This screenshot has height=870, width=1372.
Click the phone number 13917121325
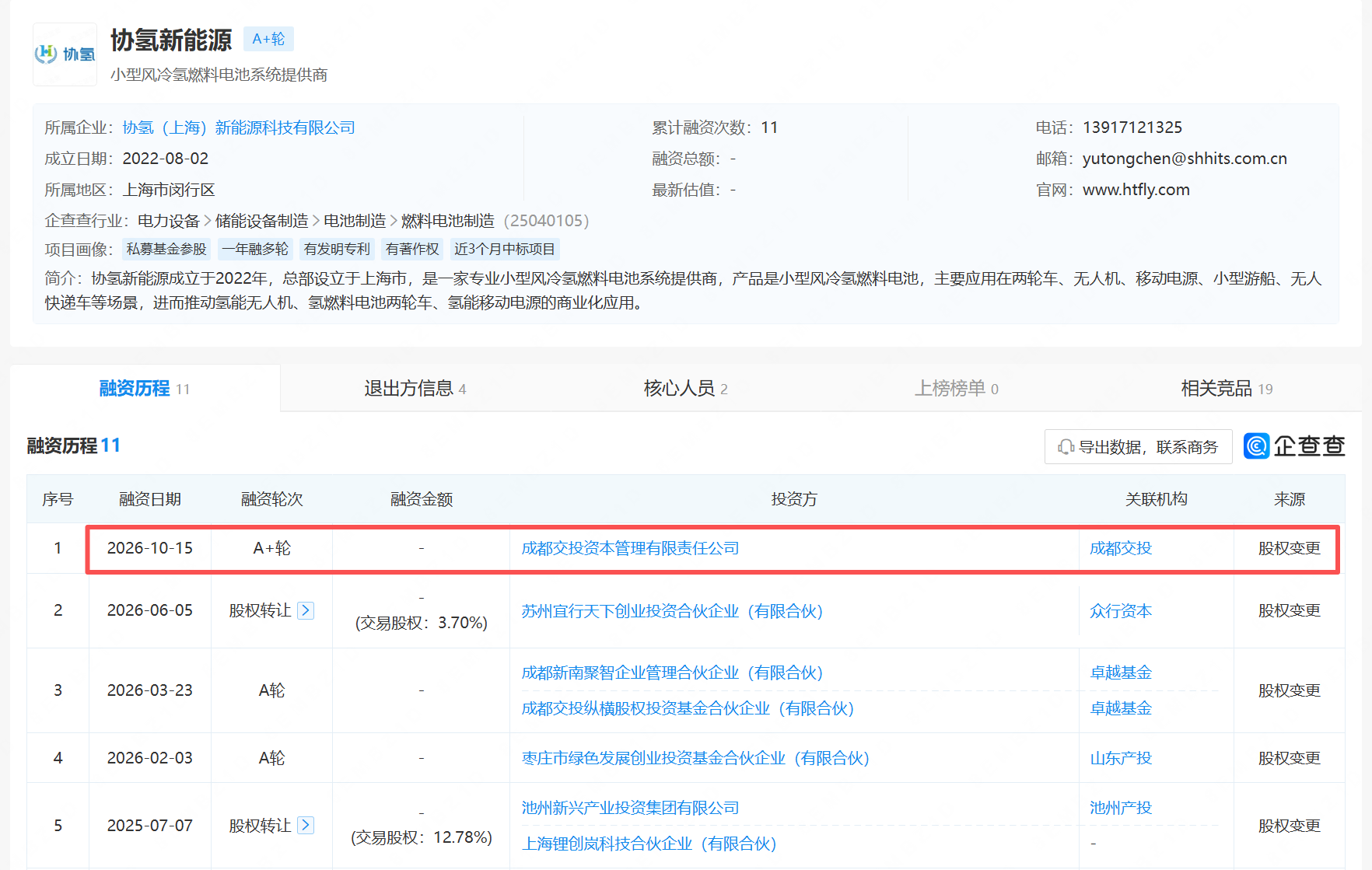pos(1132,128)
